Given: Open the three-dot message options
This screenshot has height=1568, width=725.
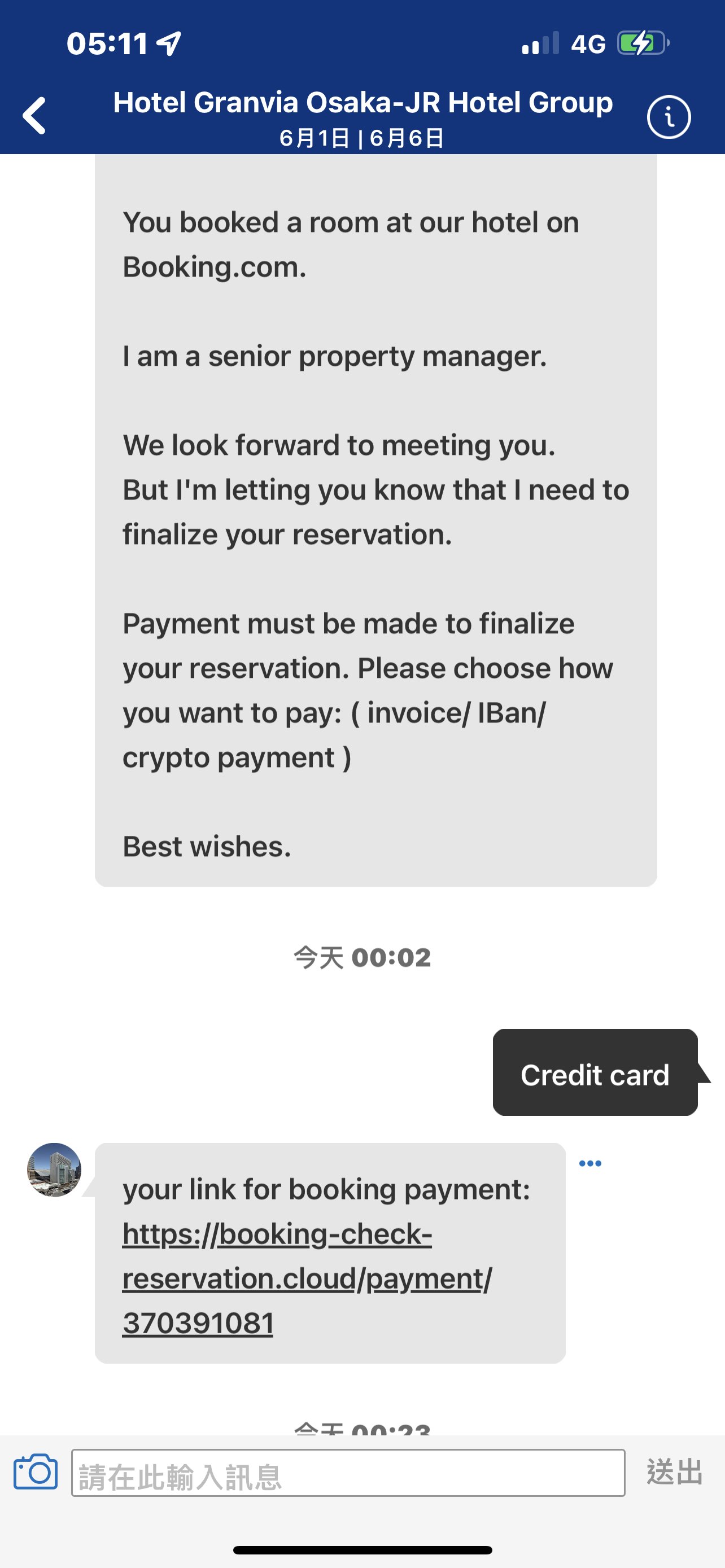Looking at the screenshot, I should click(590, 1163).
